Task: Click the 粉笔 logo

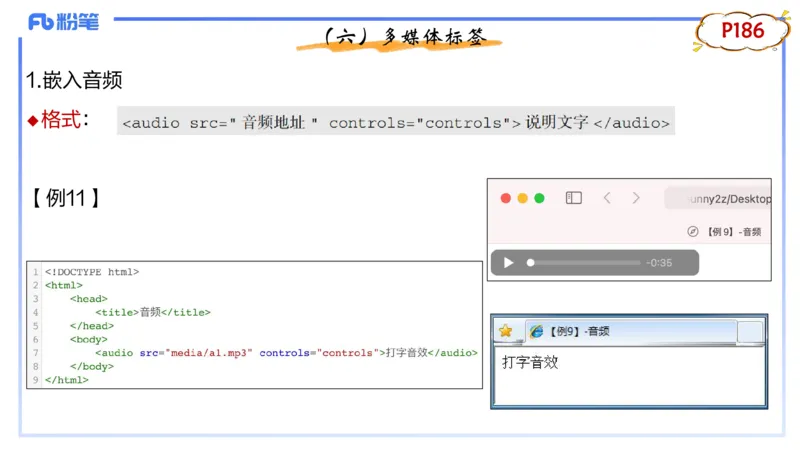Action: coord(63,22)
